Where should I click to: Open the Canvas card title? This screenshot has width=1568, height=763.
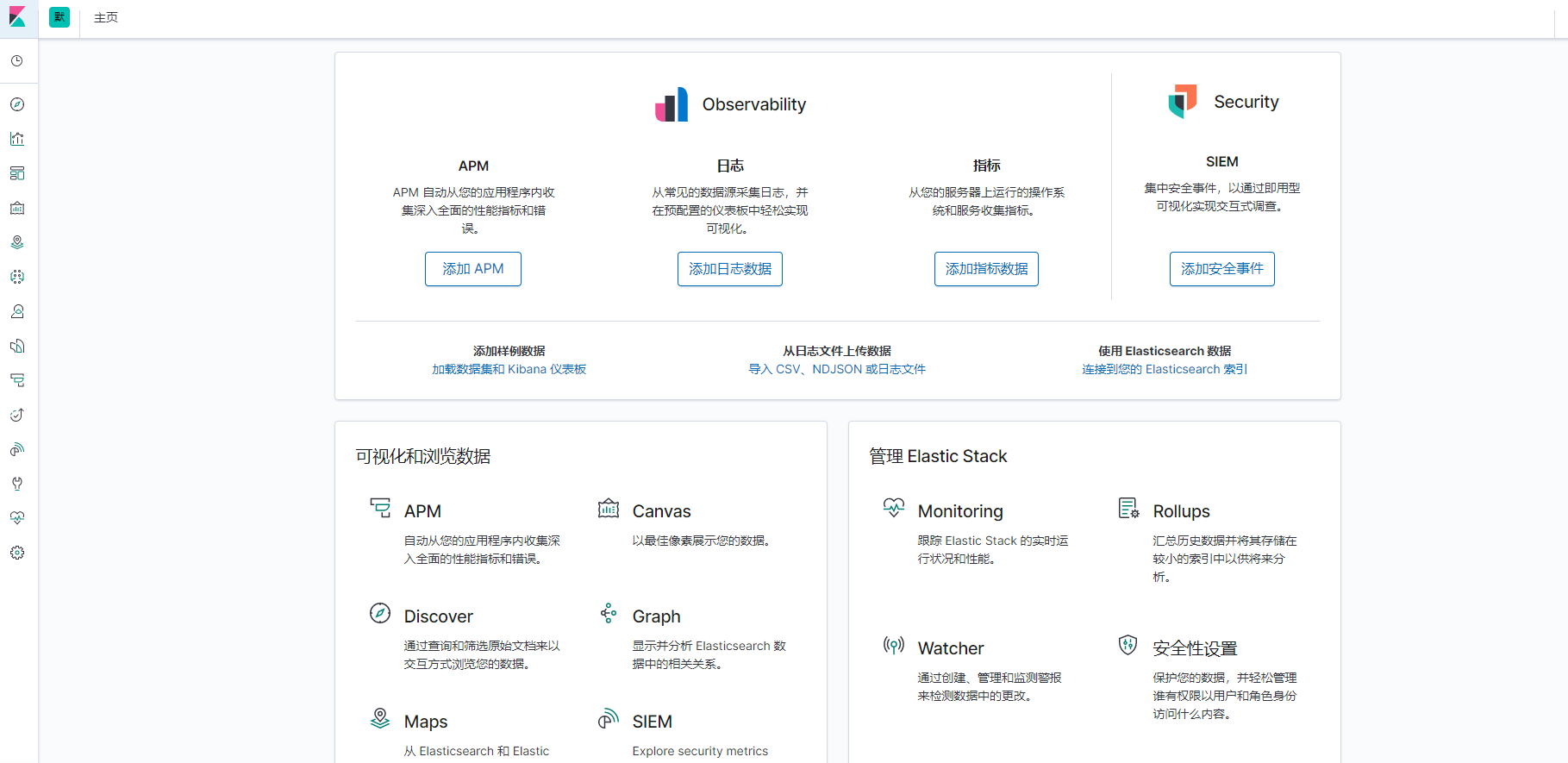(661, 511)
